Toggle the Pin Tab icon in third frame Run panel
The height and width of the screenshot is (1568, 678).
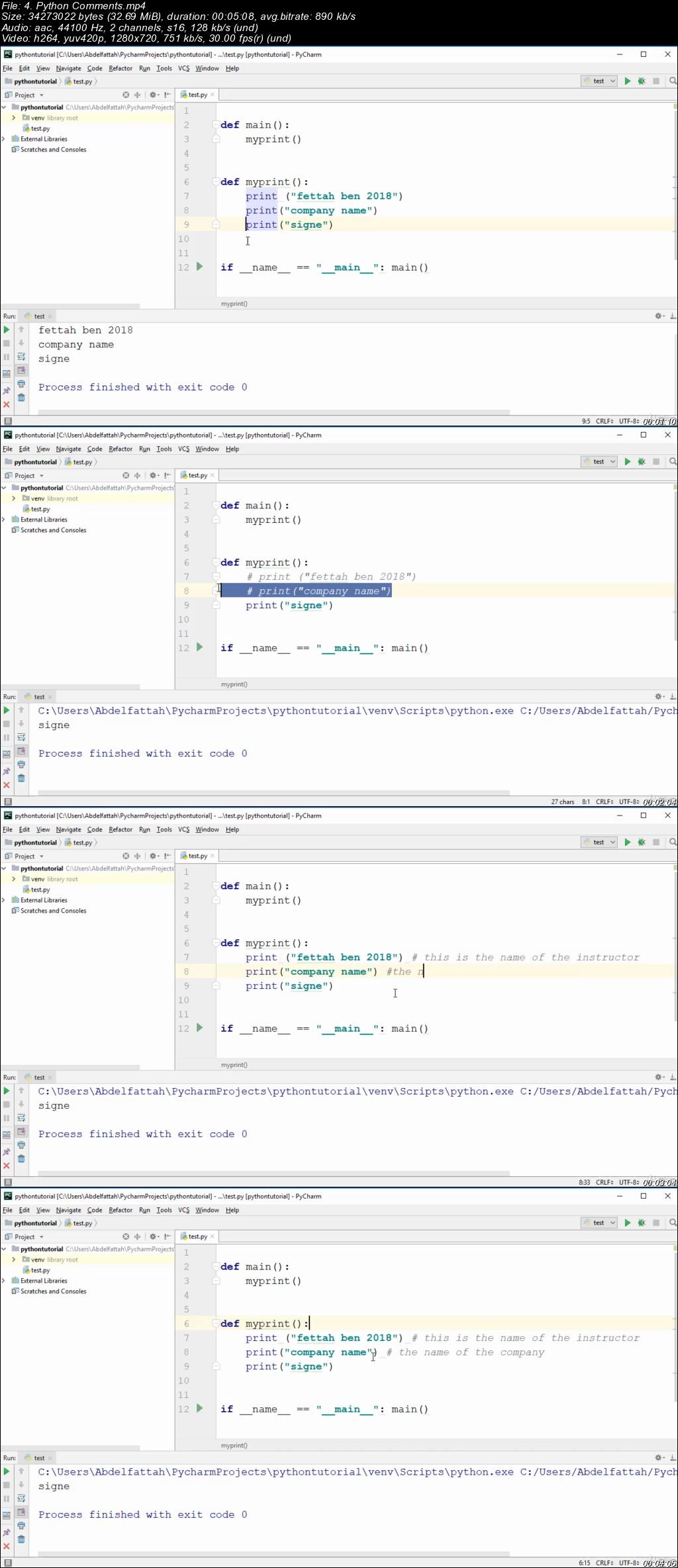tap(7, 1152)
